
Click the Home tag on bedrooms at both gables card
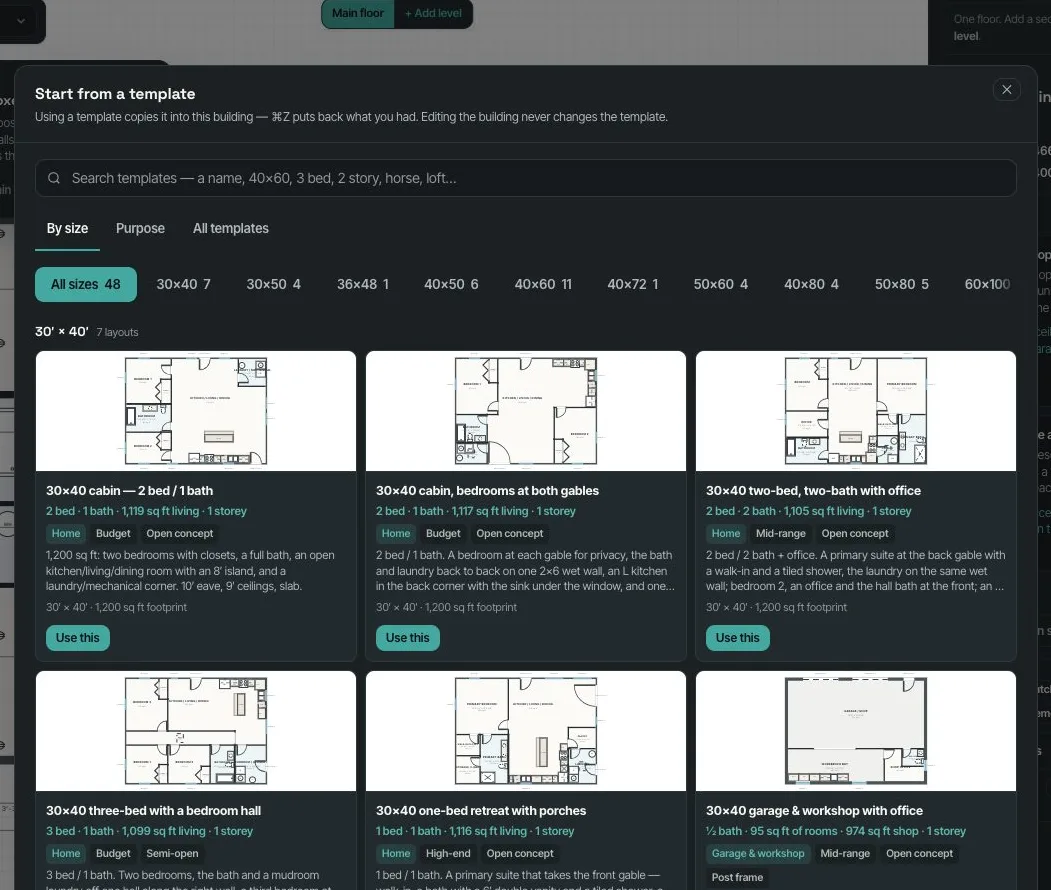pyautogui.click(x=396, y=533)
